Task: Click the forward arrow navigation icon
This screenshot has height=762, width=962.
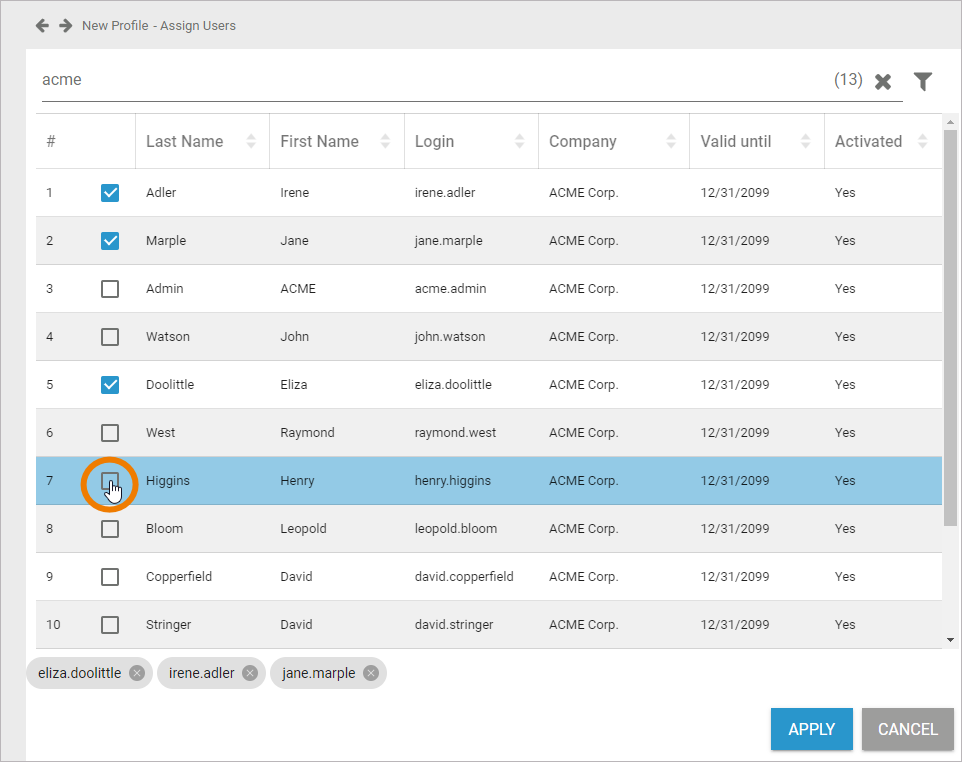Action: tap(65, 25)
